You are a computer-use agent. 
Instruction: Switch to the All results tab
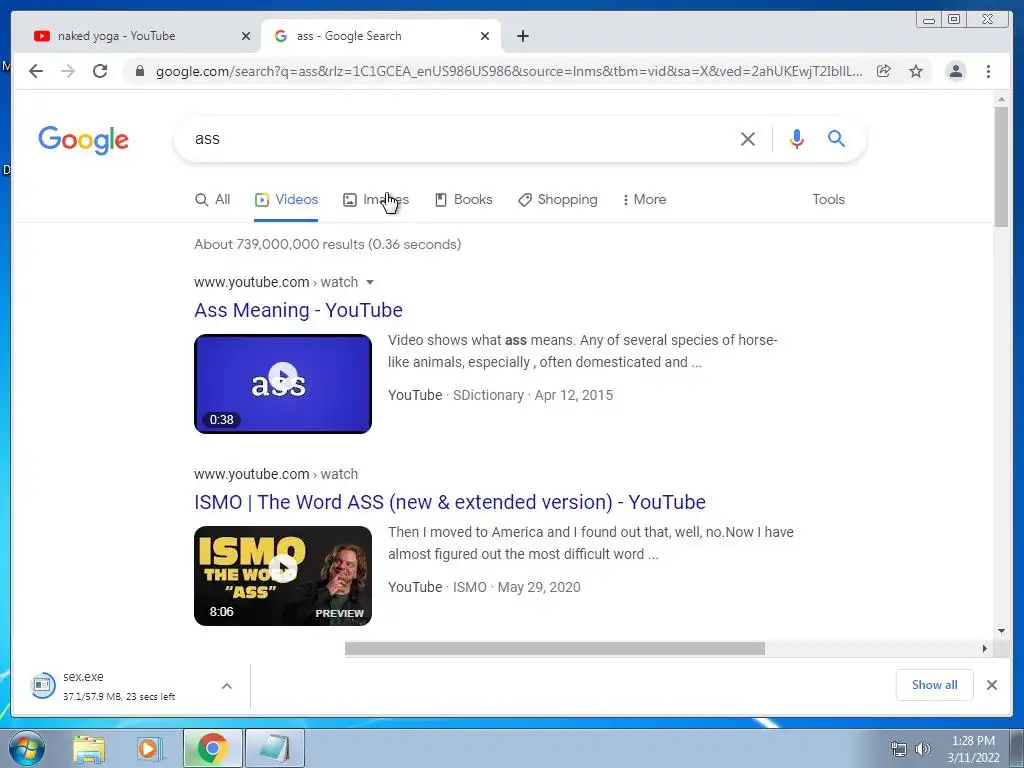[x=213, y=200]
